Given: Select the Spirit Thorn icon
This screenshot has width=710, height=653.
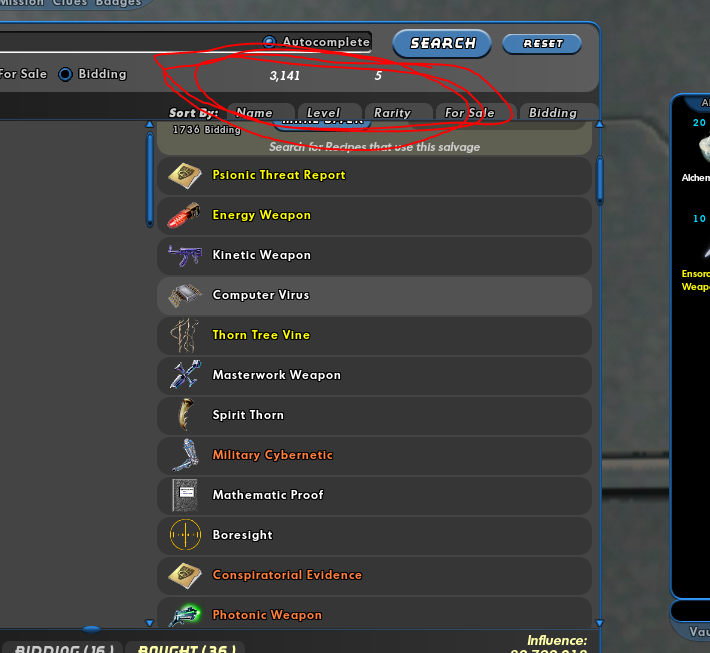Looking at the screenshot, I should click(x=186, y=414).
